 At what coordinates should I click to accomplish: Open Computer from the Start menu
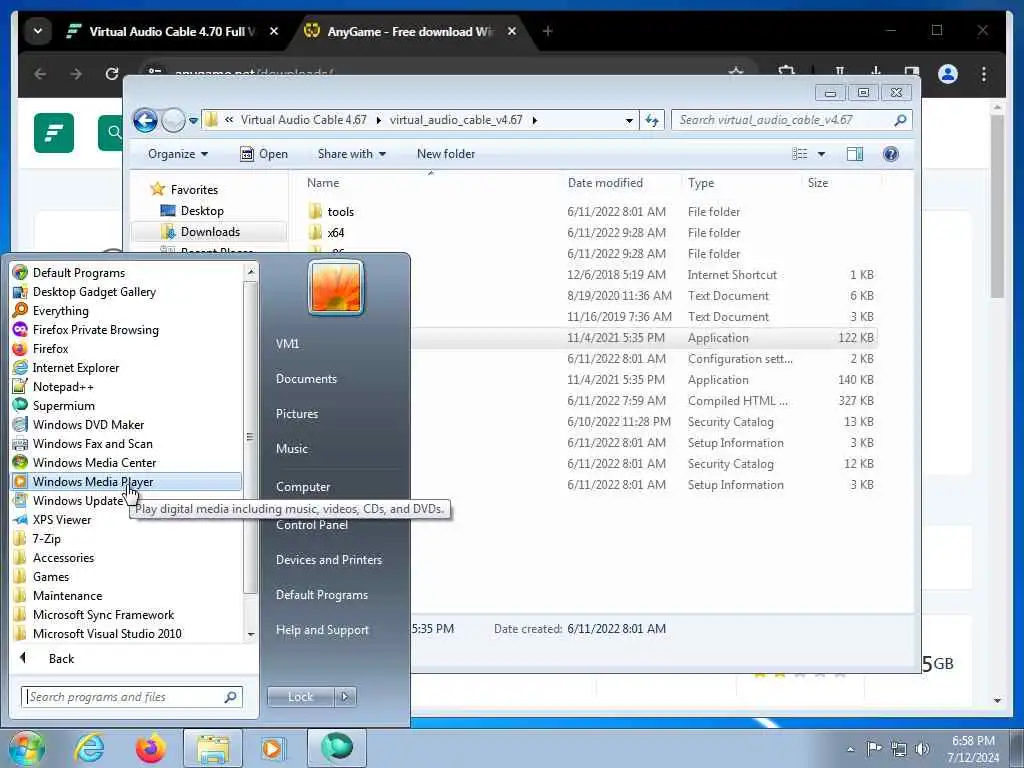click(x=303, y=487)
